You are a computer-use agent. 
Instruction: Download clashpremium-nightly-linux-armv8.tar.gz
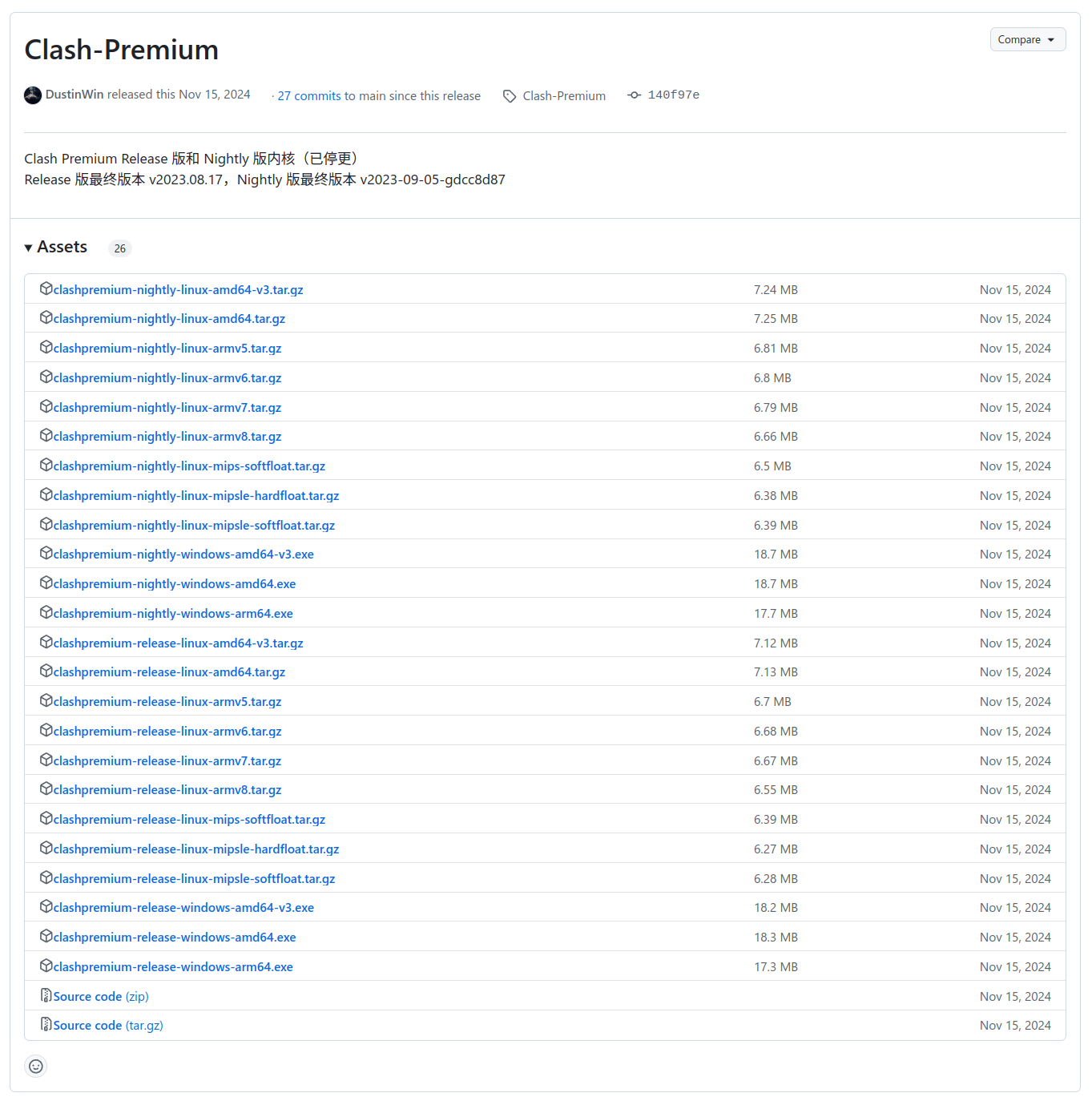[x=167, y=436]
